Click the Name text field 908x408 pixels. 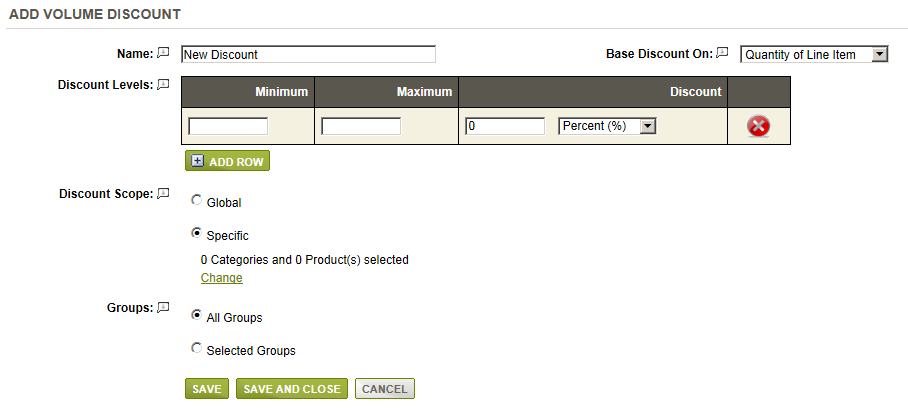tap(308, 54)
